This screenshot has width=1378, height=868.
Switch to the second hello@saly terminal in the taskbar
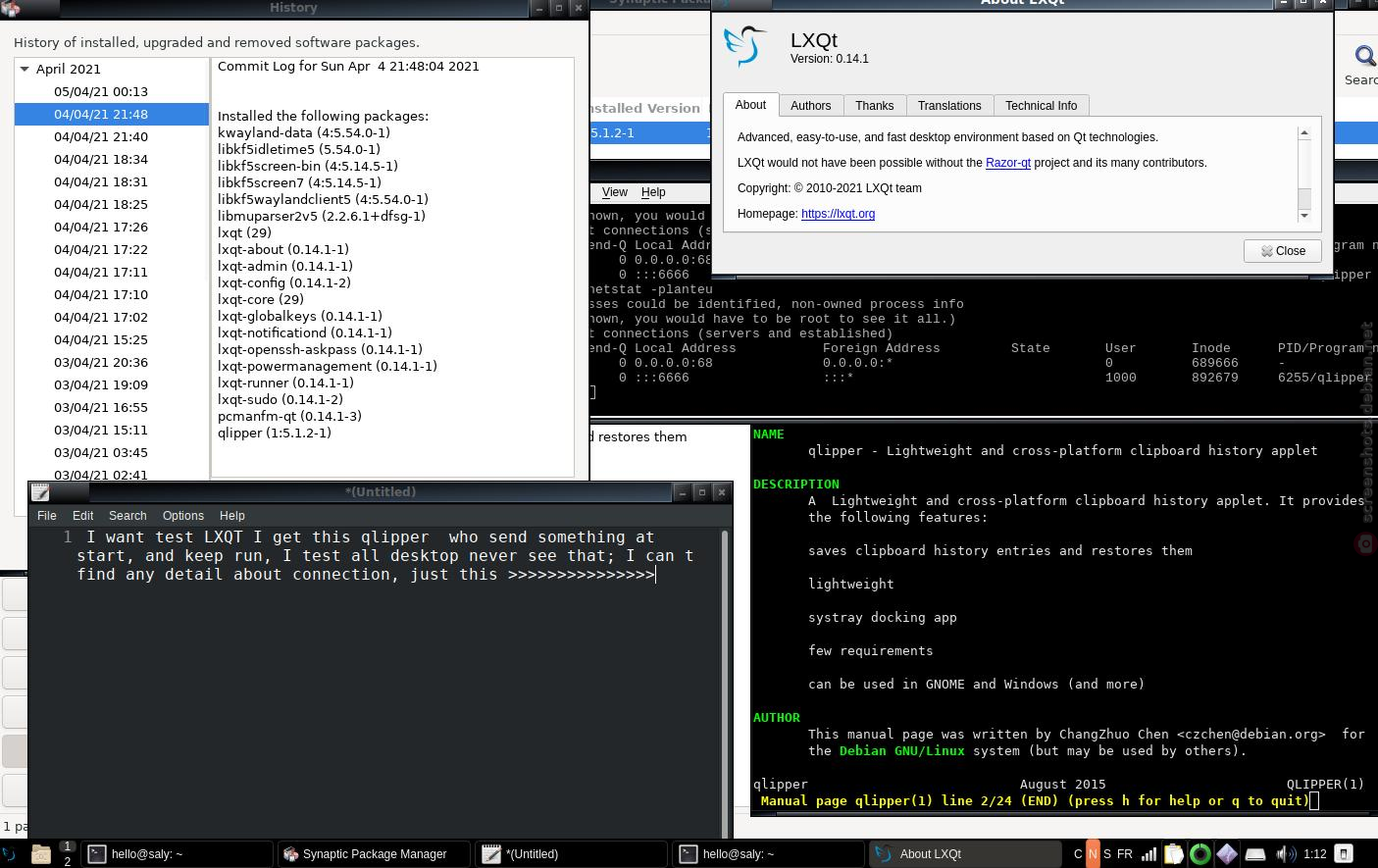[x=768, y=854]
